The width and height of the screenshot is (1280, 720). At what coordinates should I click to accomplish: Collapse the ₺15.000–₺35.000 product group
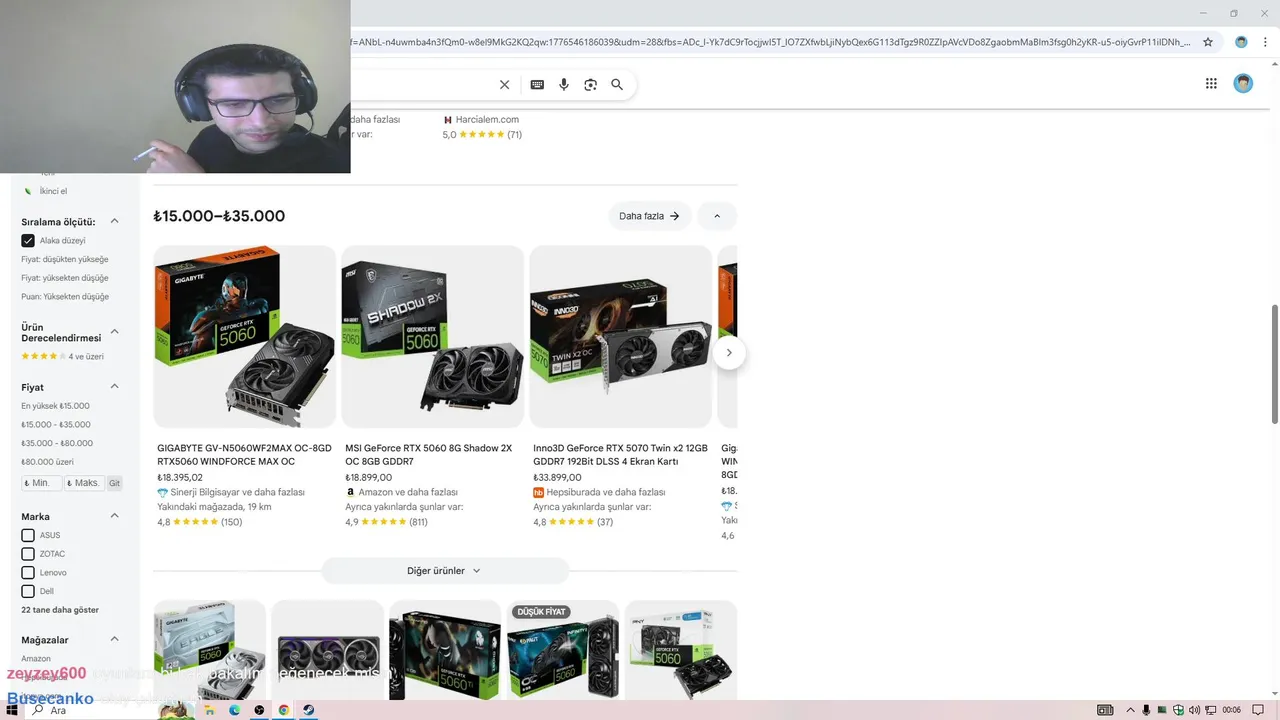coord(717,216)
